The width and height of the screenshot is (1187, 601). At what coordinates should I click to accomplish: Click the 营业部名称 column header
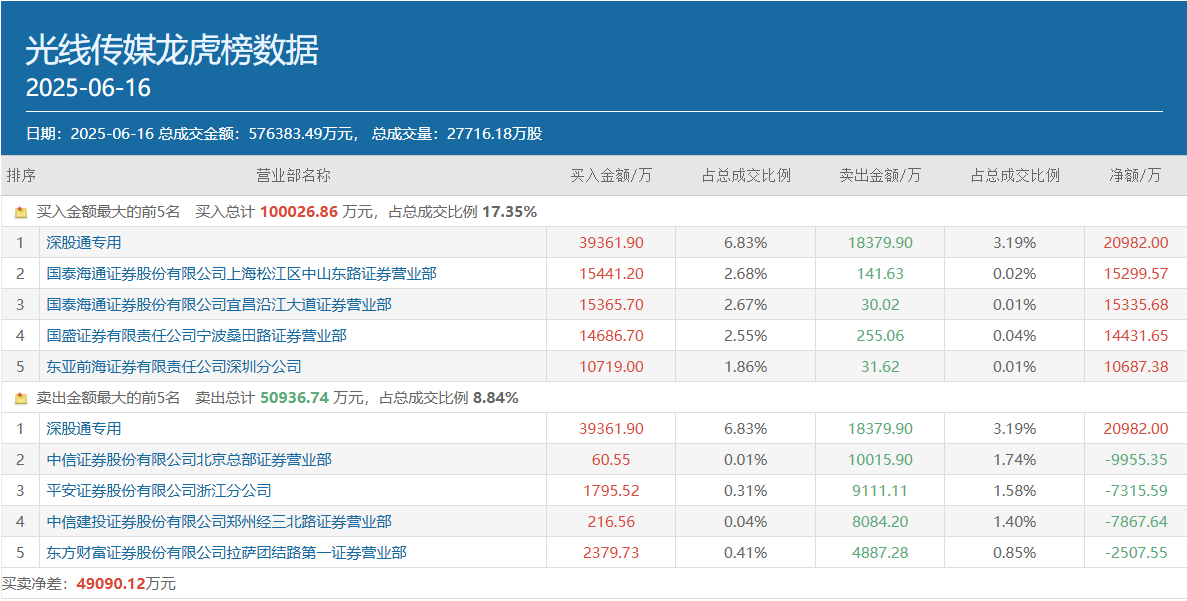[x=293, y=175]
